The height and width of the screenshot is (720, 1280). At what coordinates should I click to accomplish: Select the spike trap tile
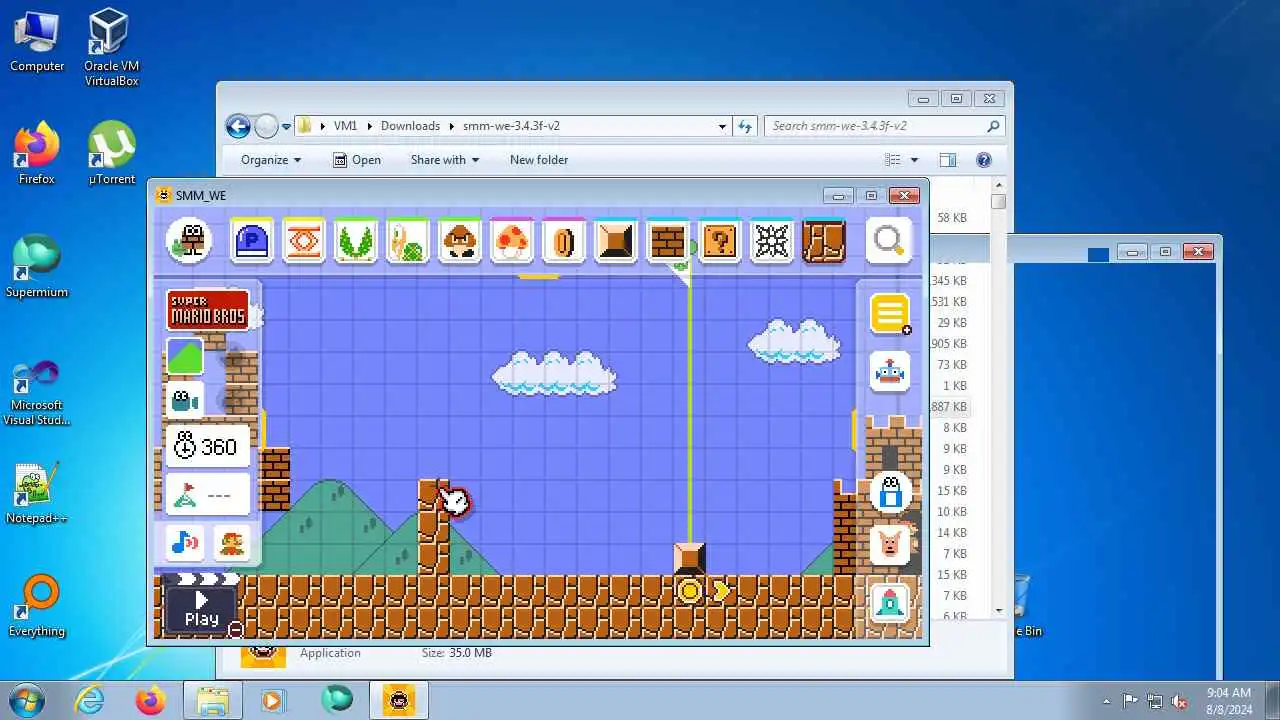click(x=772, y=241)
